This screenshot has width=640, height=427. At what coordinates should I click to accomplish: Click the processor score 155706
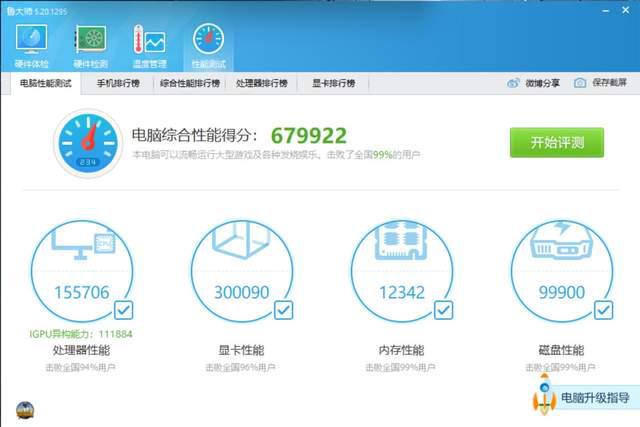[82, 292]
